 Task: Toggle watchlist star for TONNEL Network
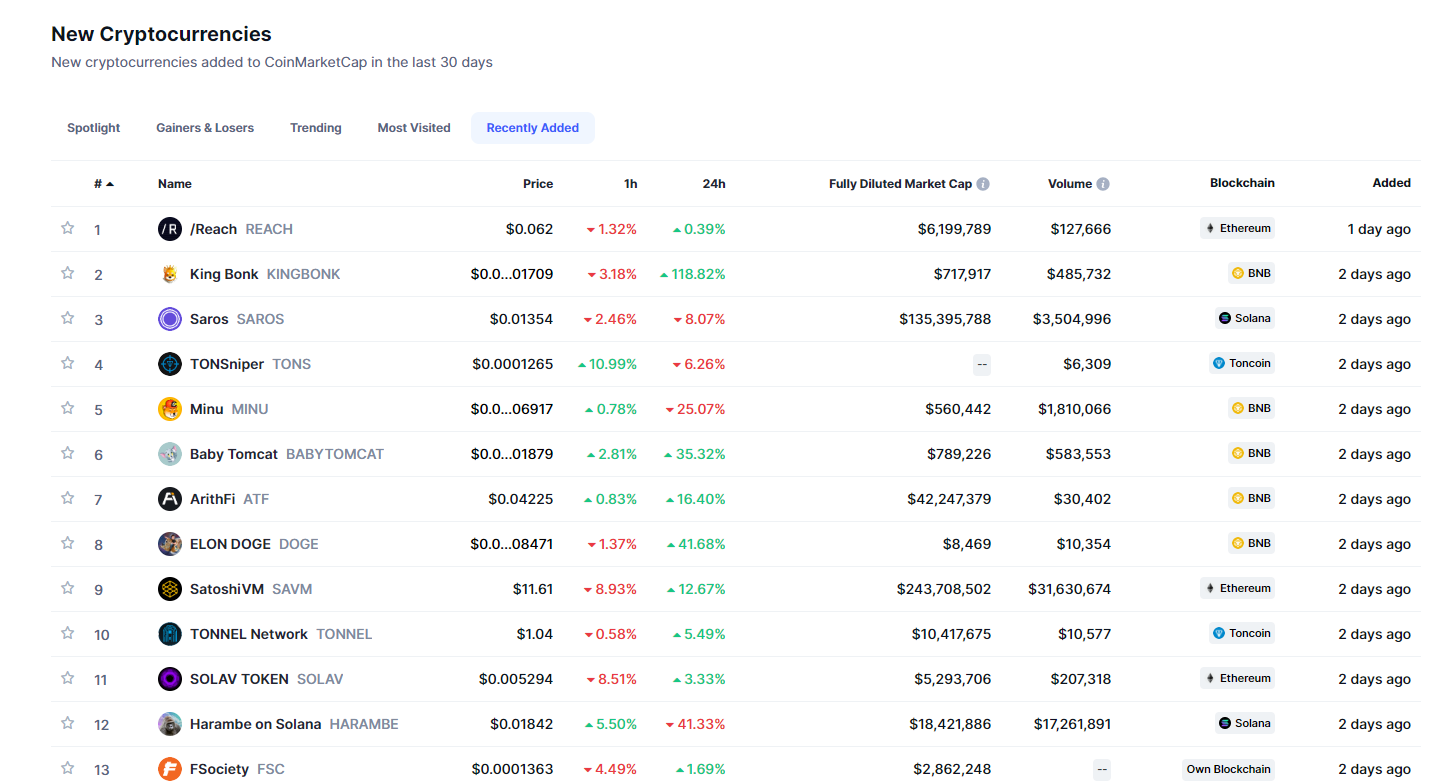tap(68, 633)
